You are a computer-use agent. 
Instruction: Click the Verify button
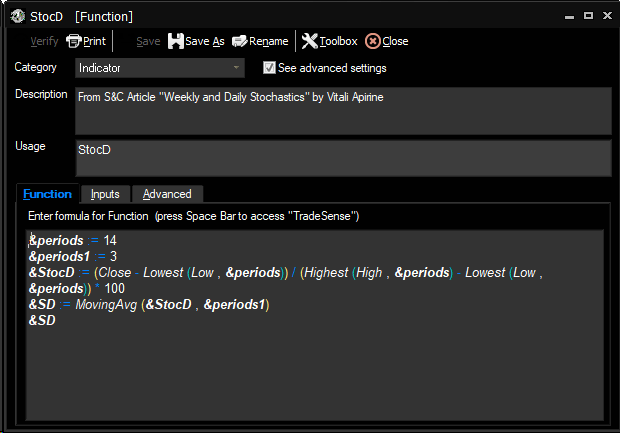click(x=44, y=41)
